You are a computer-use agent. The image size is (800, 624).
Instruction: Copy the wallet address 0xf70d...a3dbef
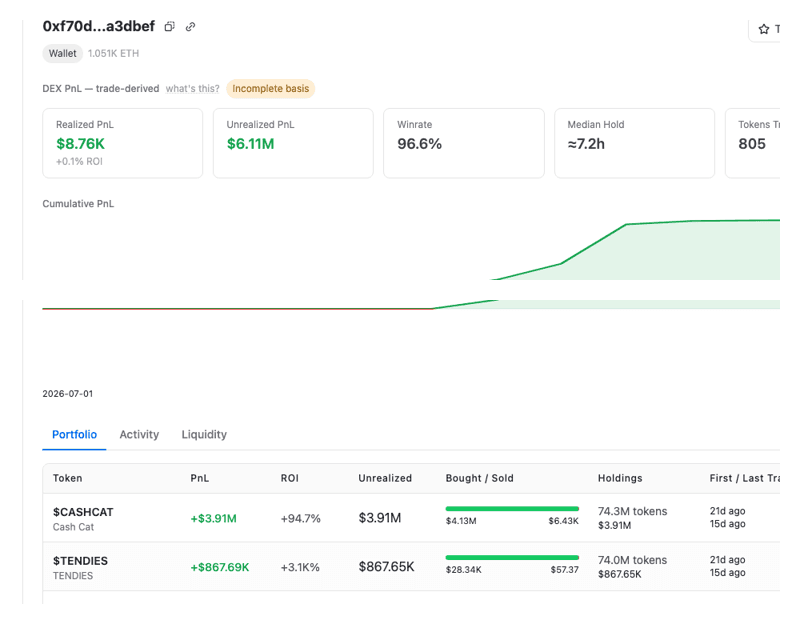[169, 27]
